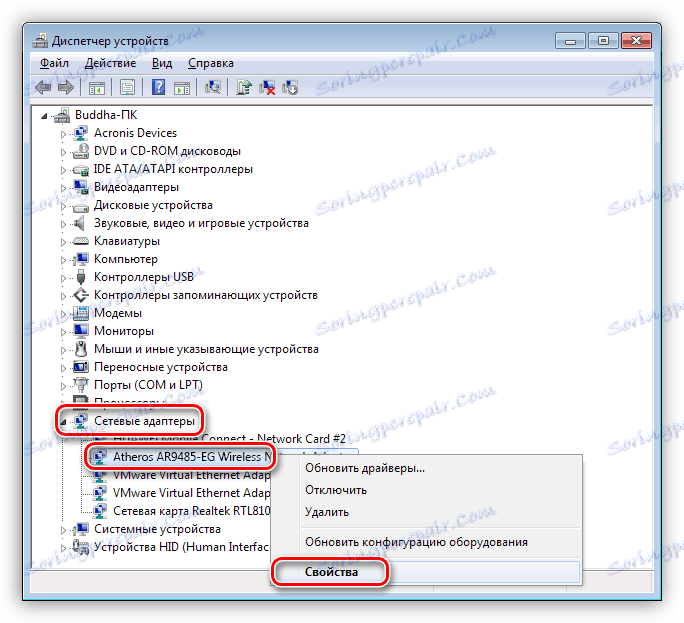Select the Системные устройства label
Screen dimensions: 684x623
tap(157, 529)
